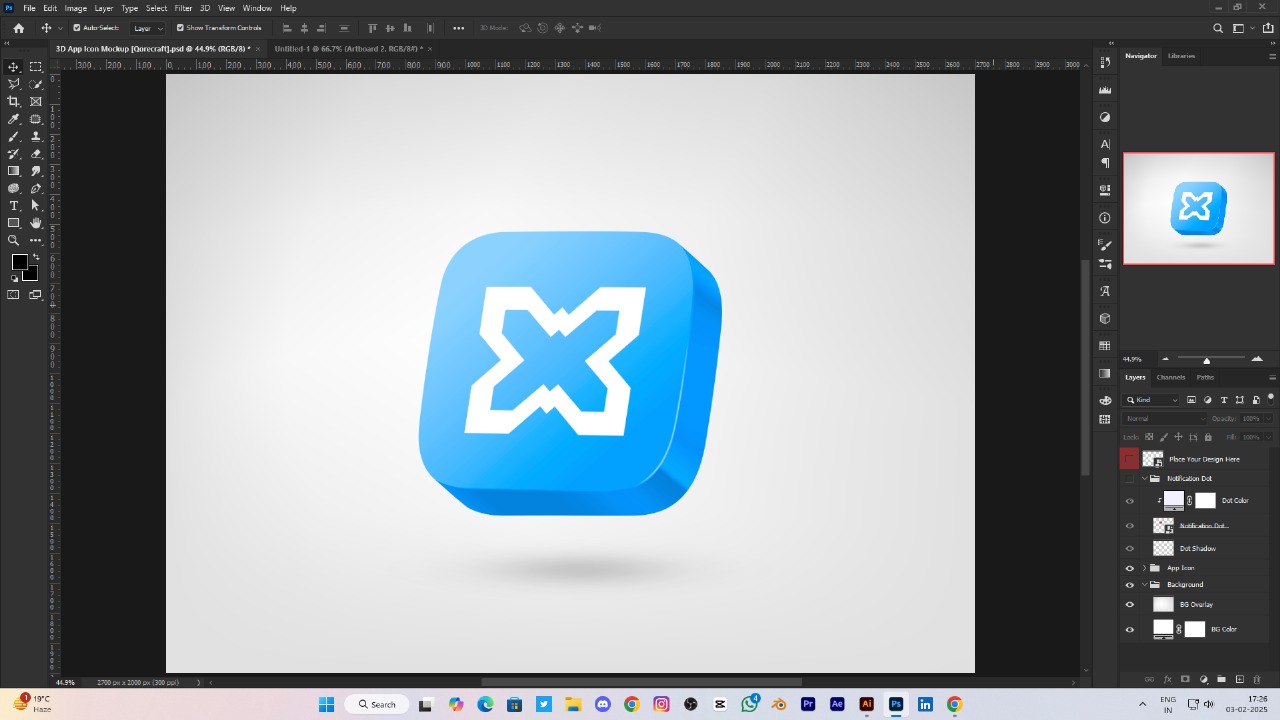
Task: Delete layer using the trash icon
Action: [1257, 680]
